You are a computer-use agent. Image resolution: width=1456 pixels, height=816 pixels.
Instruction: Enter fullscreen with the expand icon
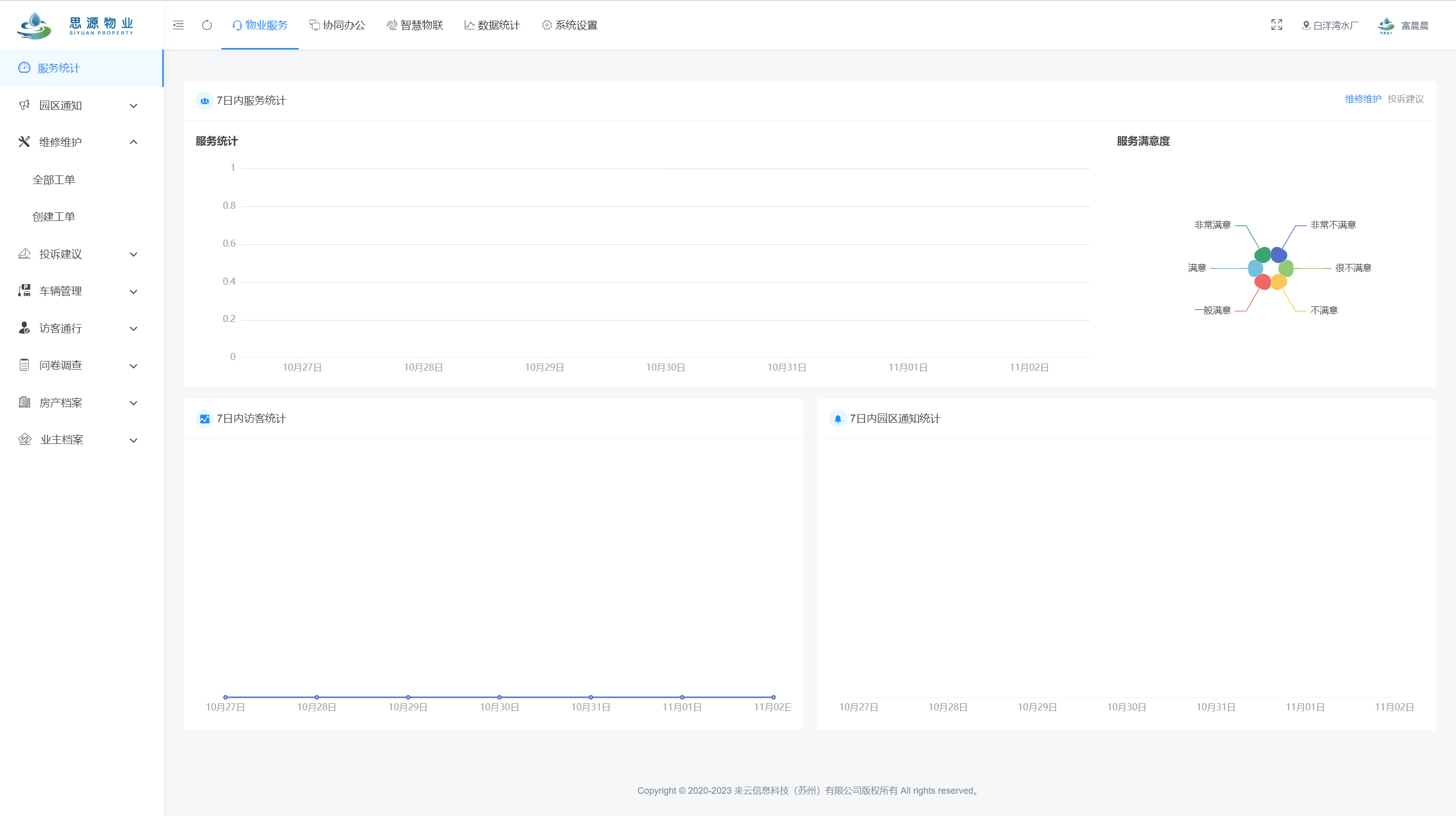point(1276,25)
